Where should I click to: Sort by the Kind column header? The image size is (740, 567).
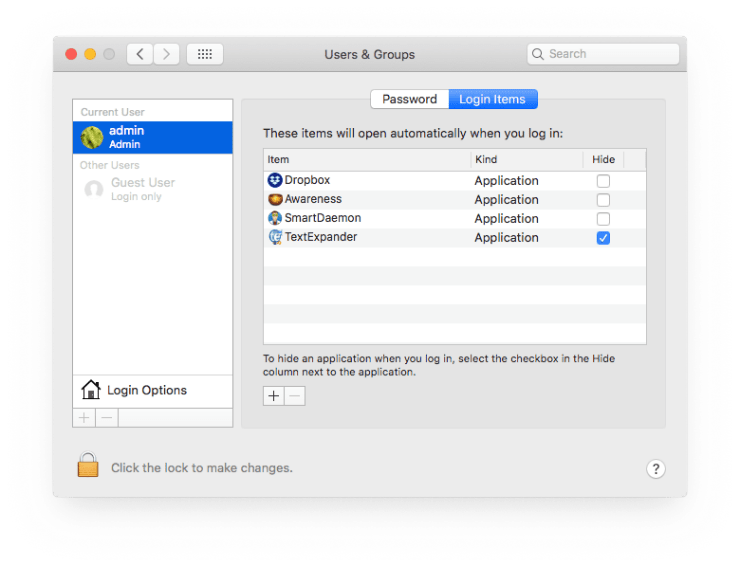(527, 160)
